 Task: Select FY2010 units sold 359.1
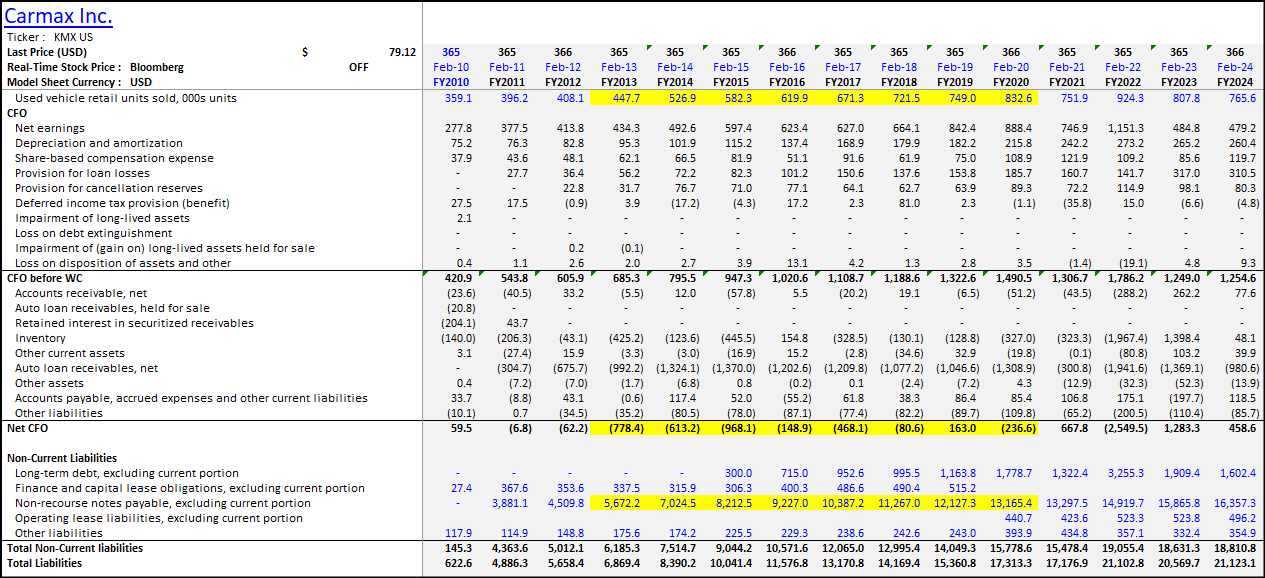[457, 98]
